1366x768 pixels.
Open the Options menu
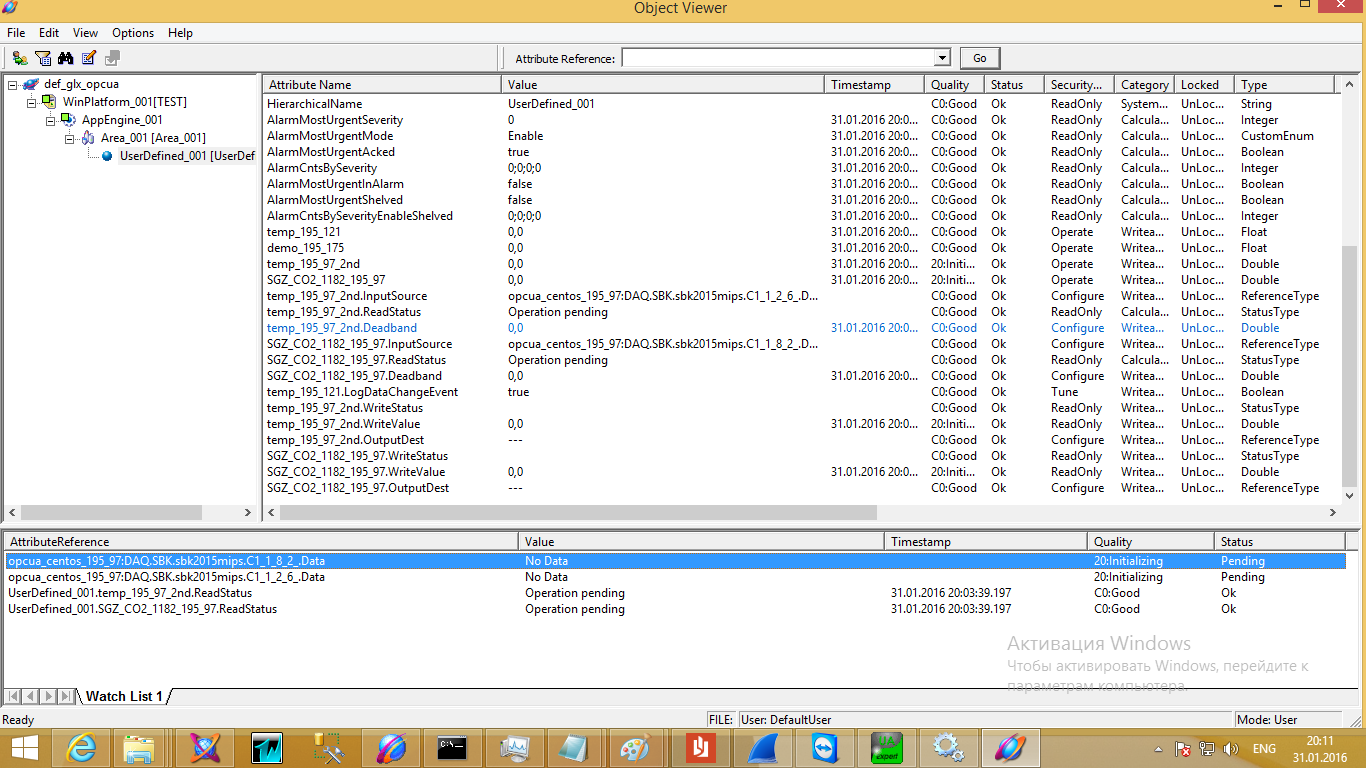click(x=132, y=33)
